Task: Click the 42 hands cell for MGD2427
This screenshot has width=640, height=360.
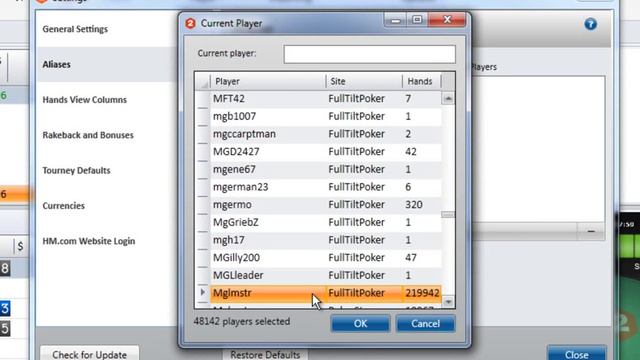Action: point(422,151)
